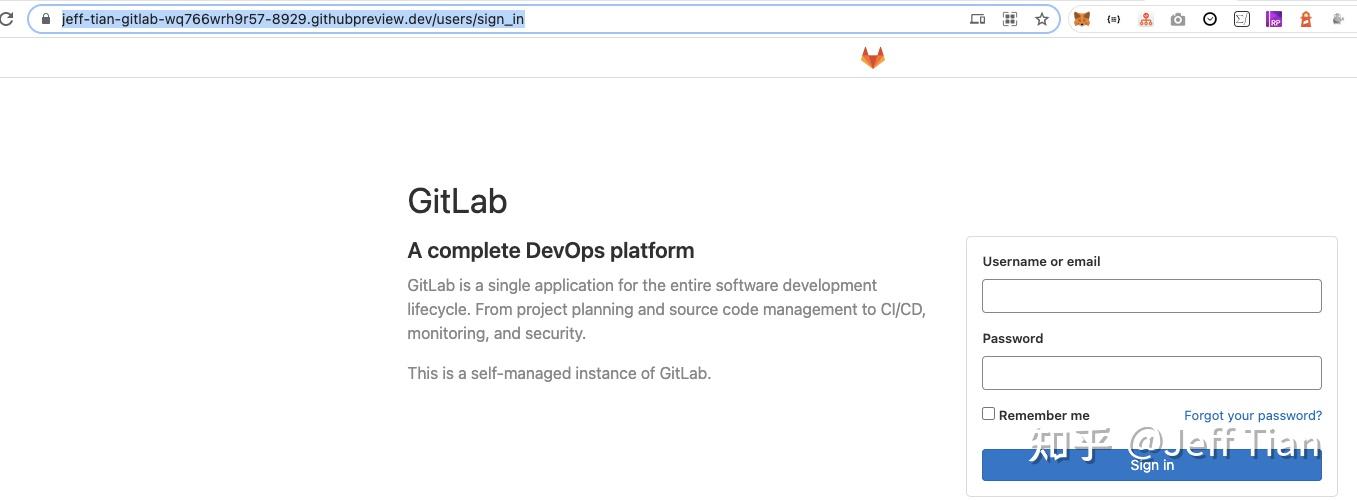Image resolution: width=1357 pixels, height=500 pixels.
Task: Click the 'Password' label
Action: (x=1013, y=338)
